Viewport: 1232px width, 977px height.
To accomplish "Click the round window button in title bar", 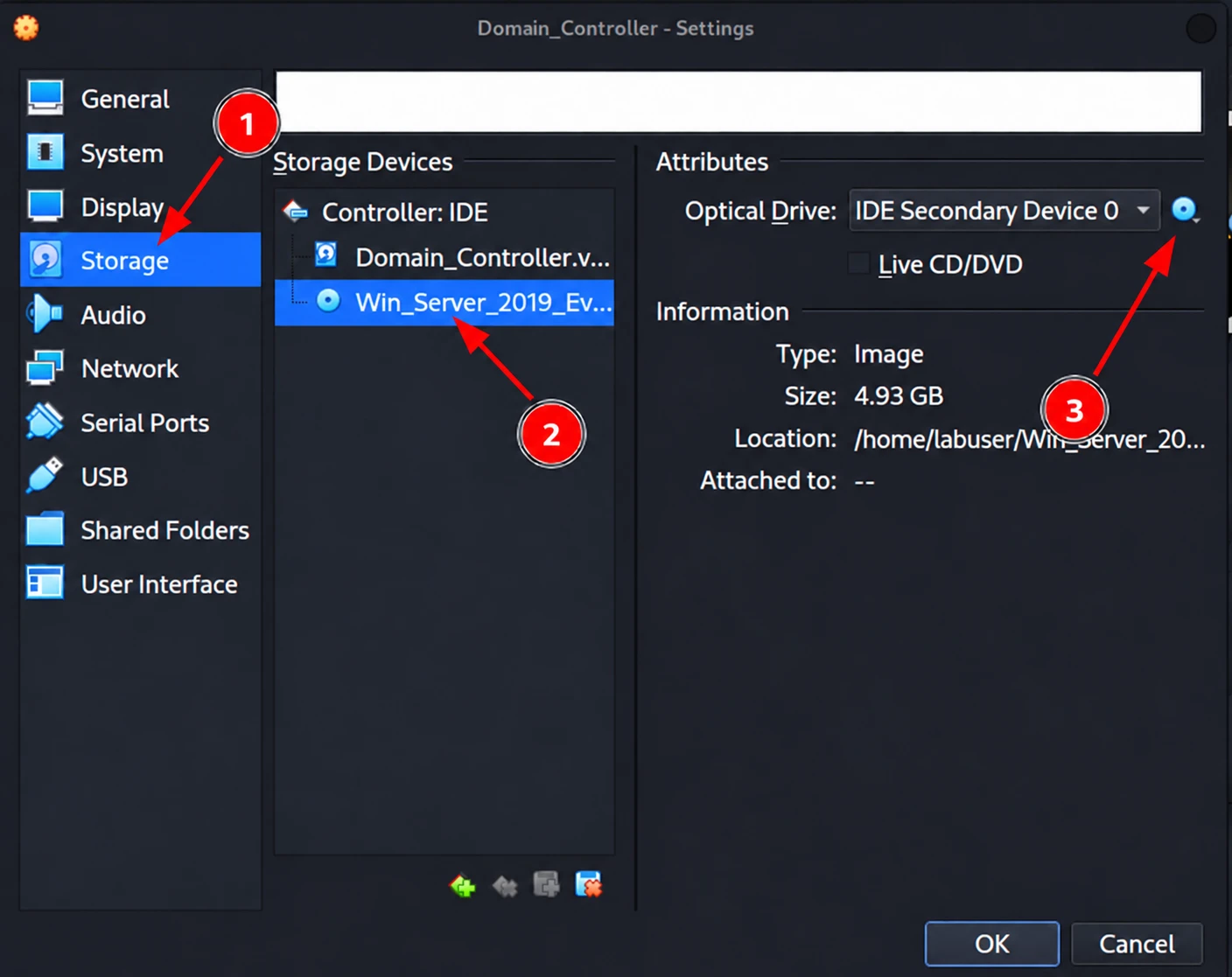I will tap(1200, 28).
